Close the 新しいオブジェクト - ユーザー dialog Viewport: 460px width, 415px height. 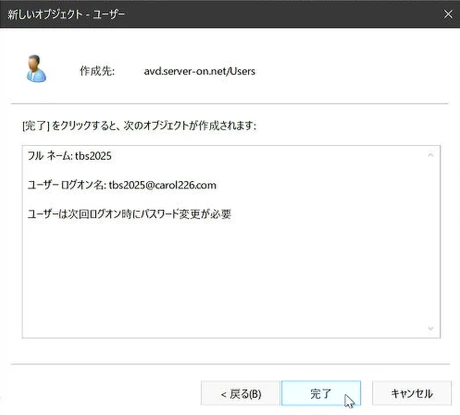(448, 14)
